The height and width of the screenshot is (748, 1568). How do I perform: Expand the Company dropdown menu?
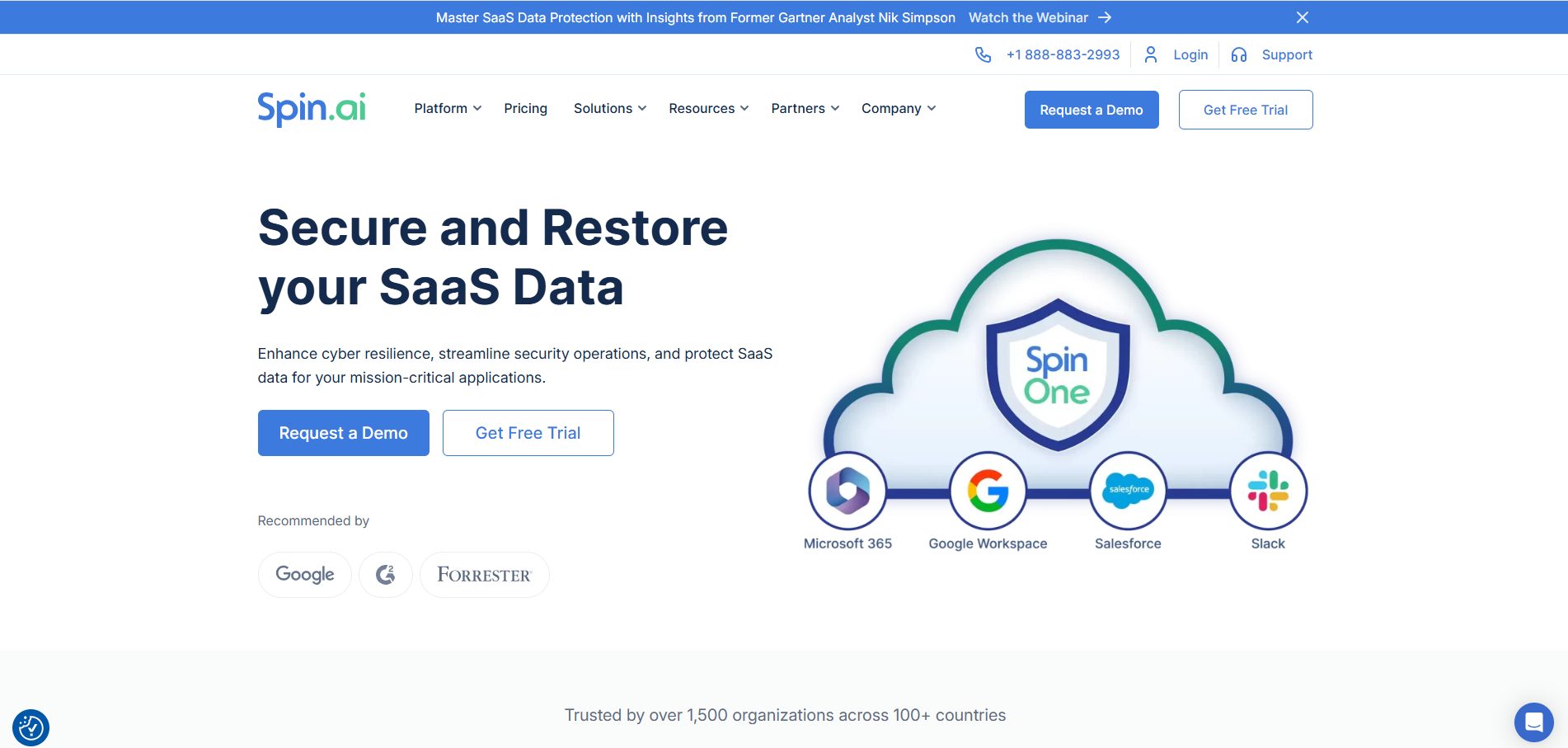[x=898, y=109]
